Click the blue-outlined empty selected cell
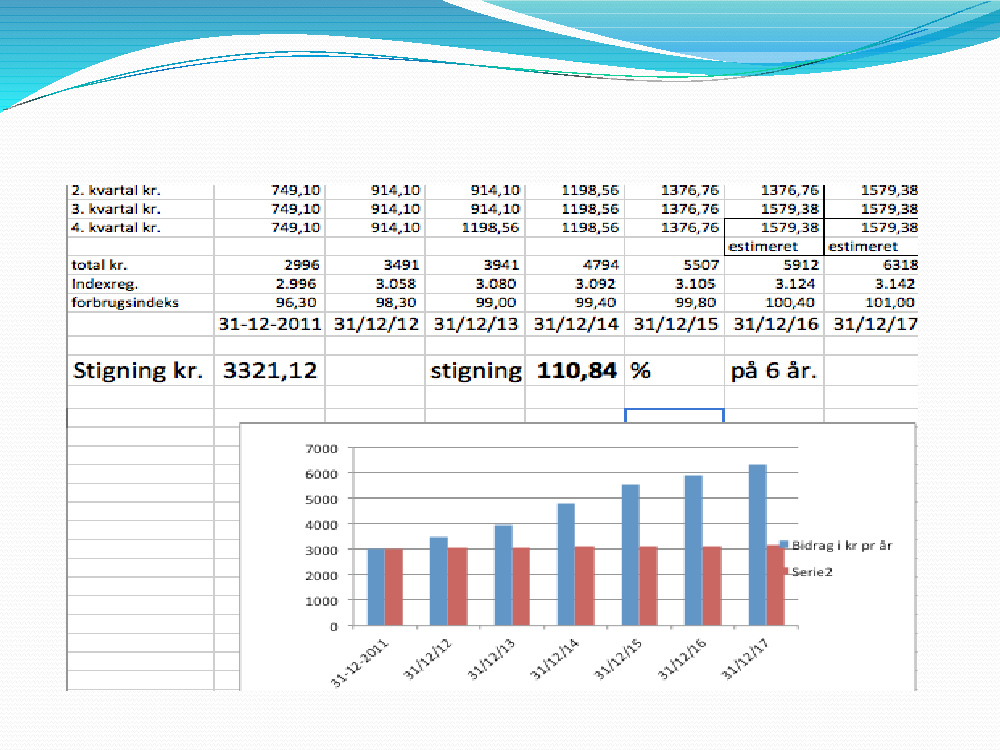The height and width of the screenshot is (750, 1000). point(674,417)
